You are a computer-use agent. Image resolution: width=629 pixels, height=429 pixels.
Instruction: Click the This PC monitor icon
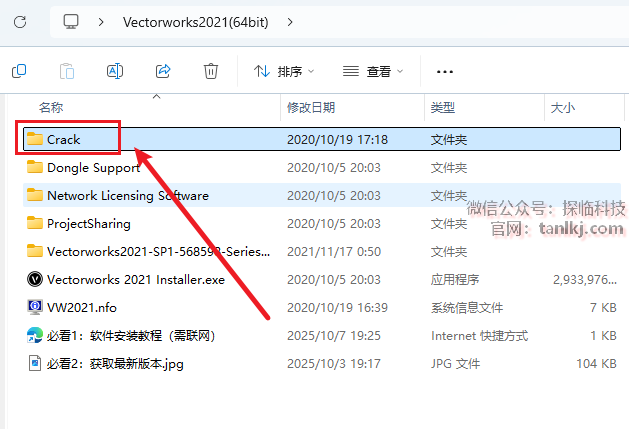(x=71, y=22)
